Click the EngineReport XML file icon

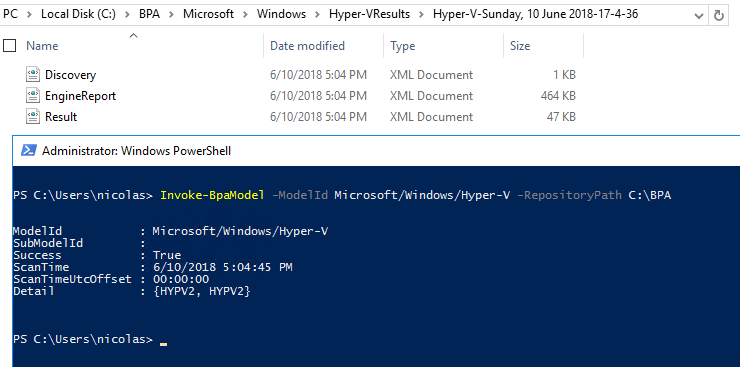point(33,96)
